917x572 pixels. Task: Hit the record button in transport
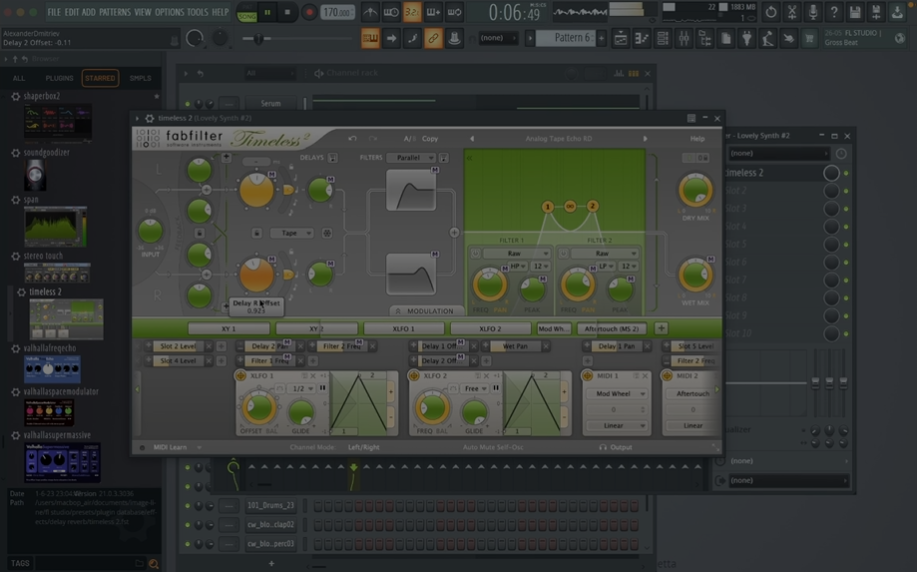click(x=309, y=12)
